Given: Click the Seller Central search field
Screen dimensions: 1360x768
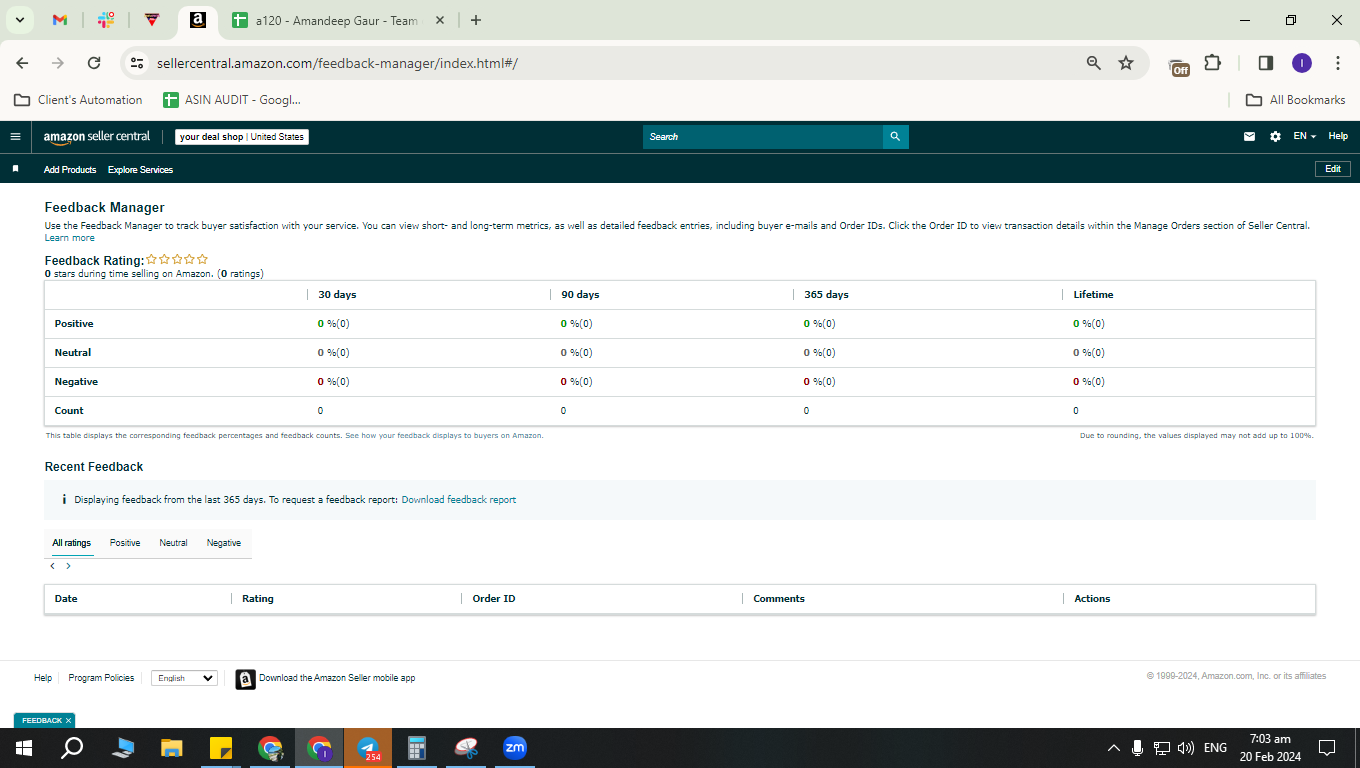Looking at the screenshot, I should 763,137.
